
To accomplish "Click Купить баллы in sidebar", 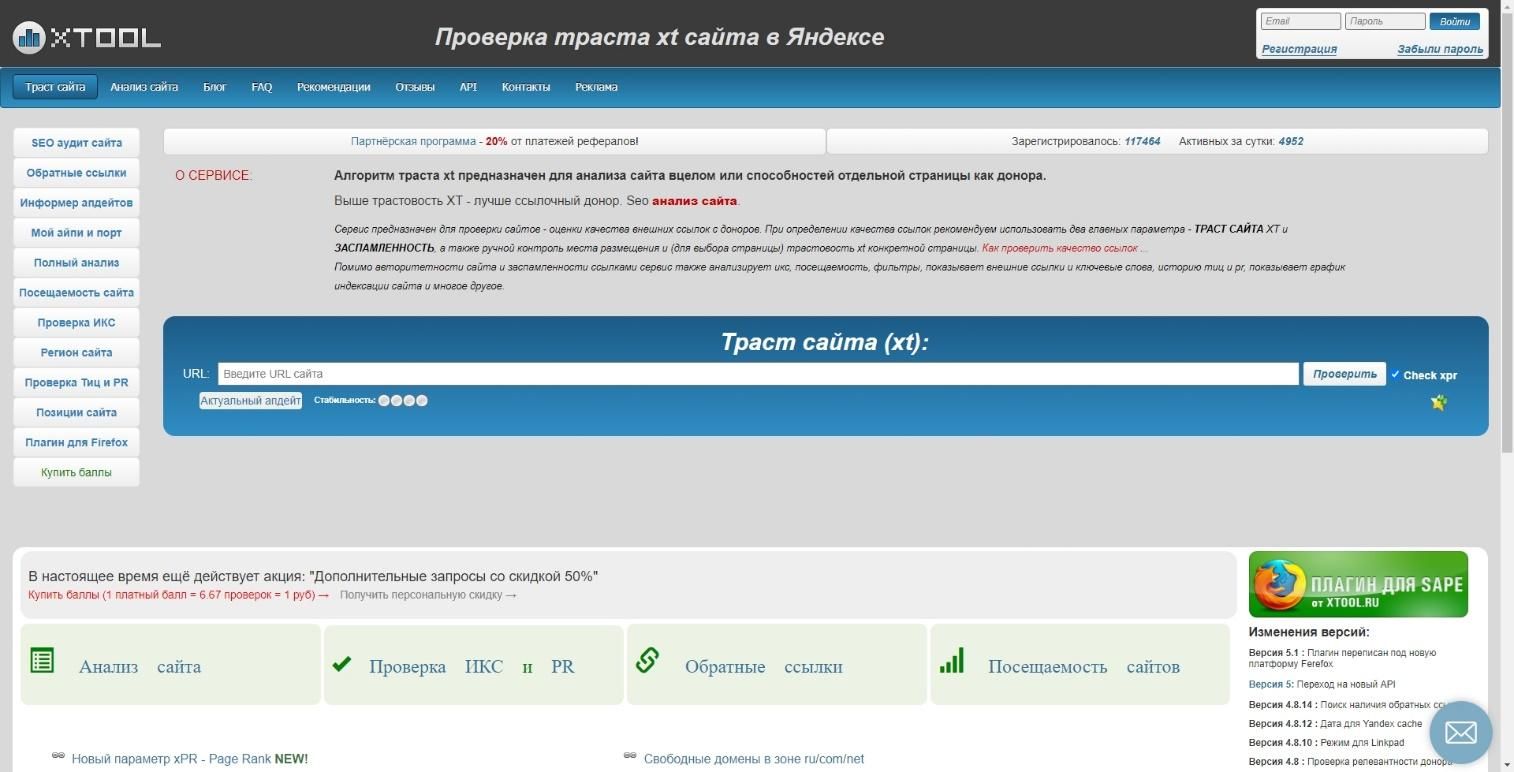I will click(76, 472).
